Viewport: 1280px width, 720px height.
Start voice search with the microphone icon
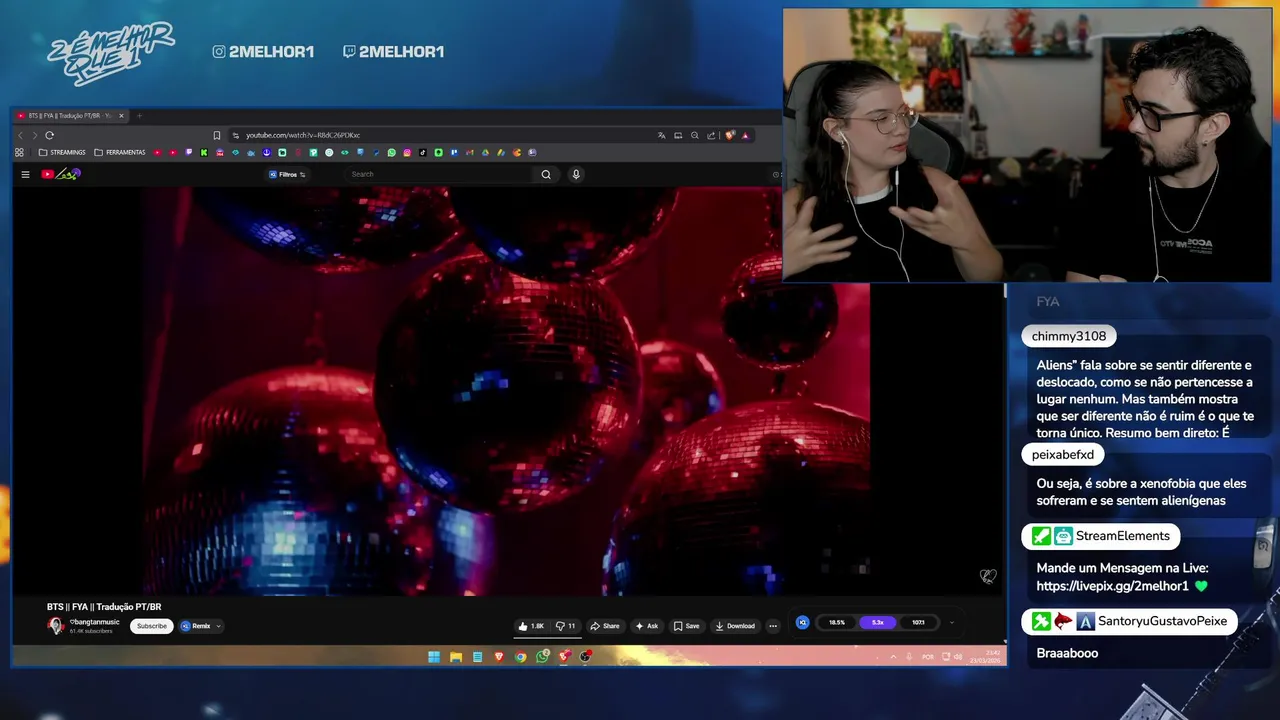coord(576,174)
